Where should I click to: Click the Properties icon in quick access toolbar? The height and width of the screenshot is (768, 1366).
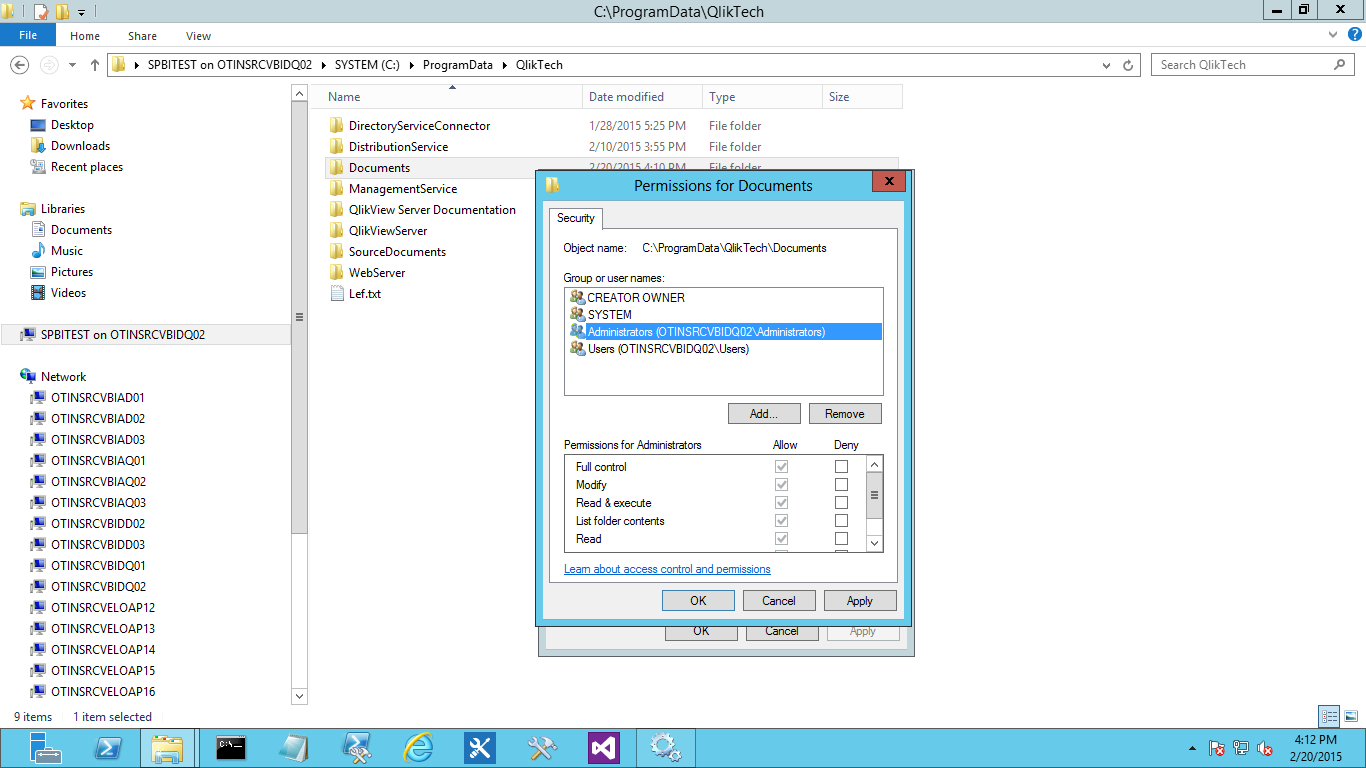[x=41, y=12]
